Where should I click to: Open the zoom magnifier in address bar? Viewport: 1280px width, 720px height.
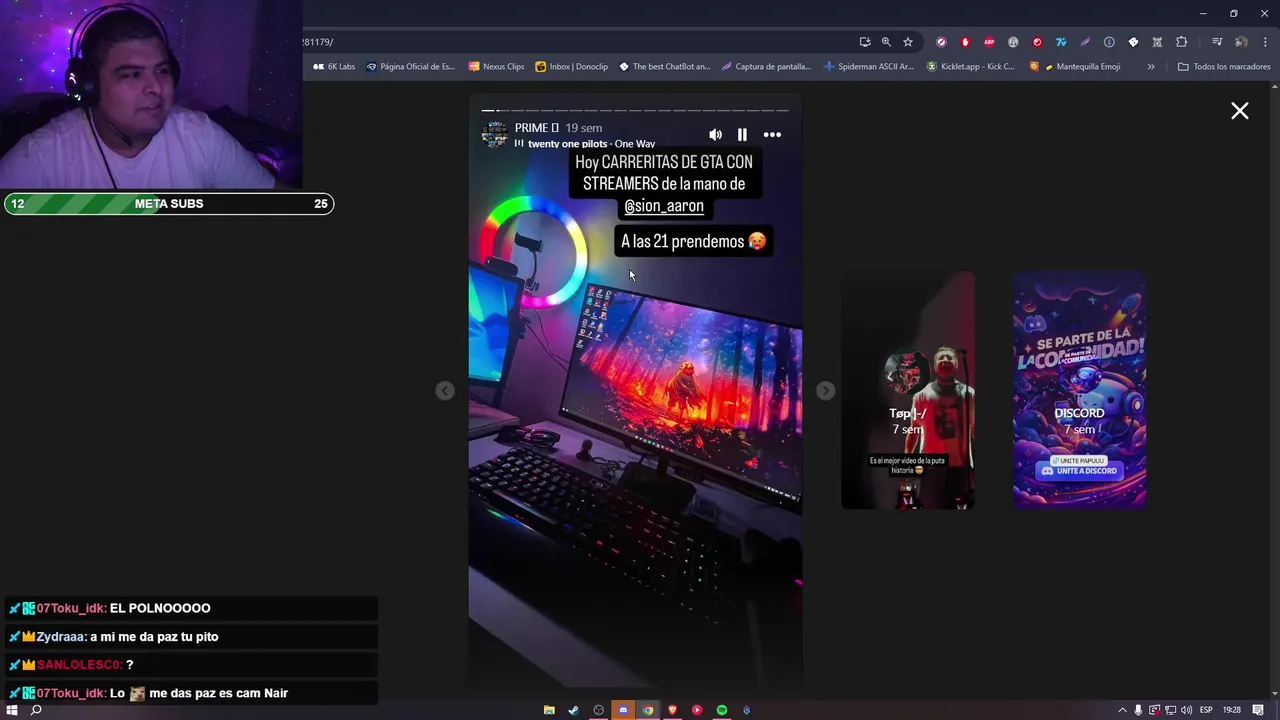pos(886,42)
